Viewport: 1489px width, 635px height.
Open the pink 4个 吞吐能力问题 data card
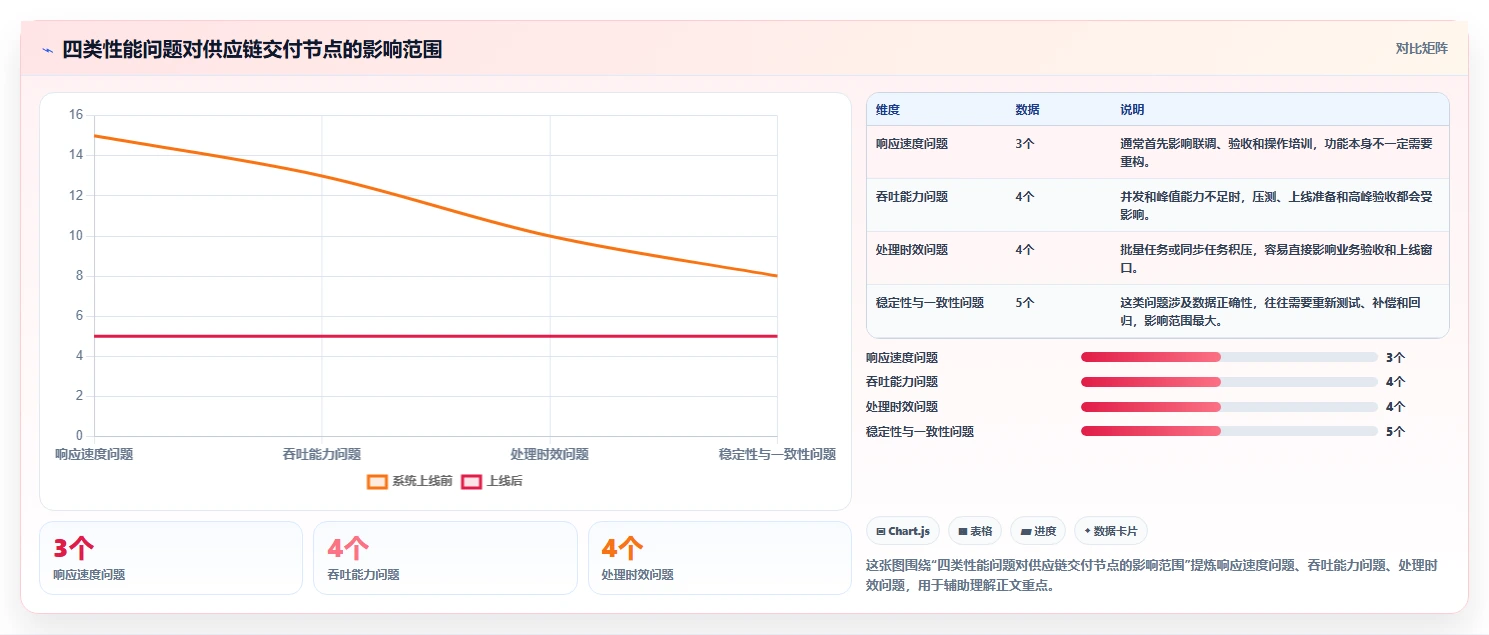(445, 558)
